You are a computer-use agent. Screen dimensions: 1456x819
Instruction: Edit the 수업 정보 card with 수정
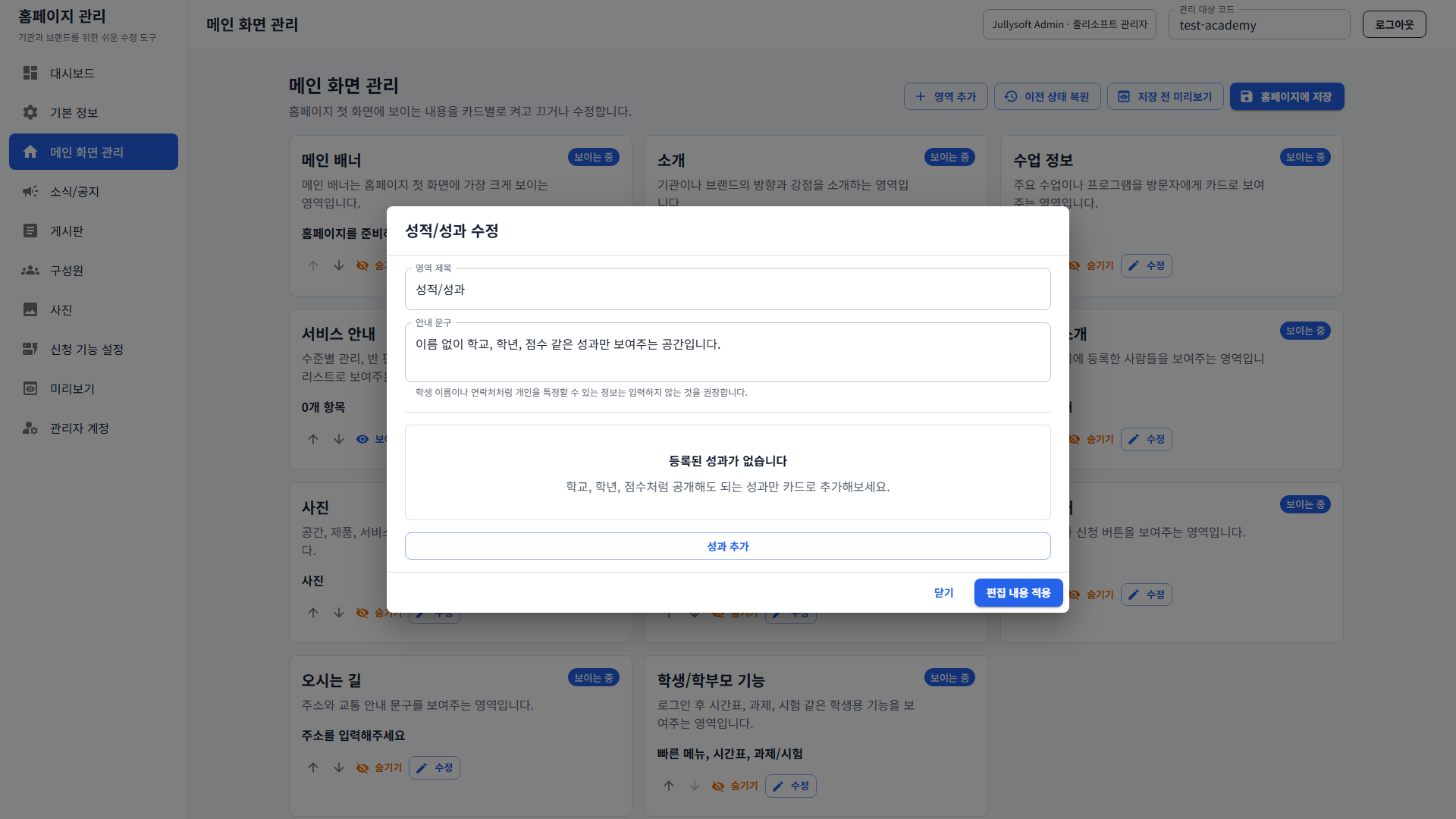click(x=1147, y=265)
